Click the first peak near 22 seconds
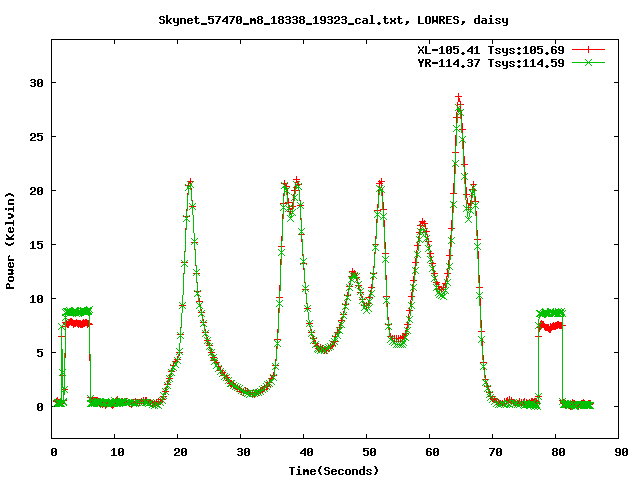 (190, 182)
